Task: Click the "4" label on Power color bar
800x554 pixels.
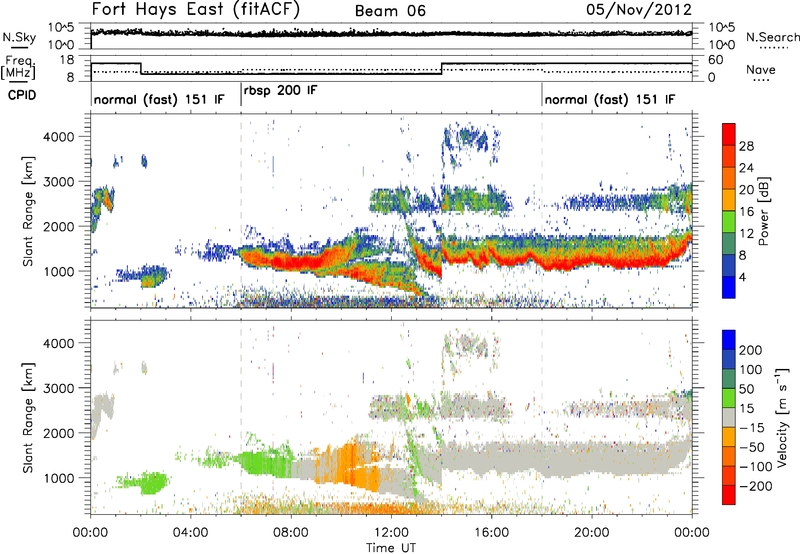Action: tap(742, 277)
